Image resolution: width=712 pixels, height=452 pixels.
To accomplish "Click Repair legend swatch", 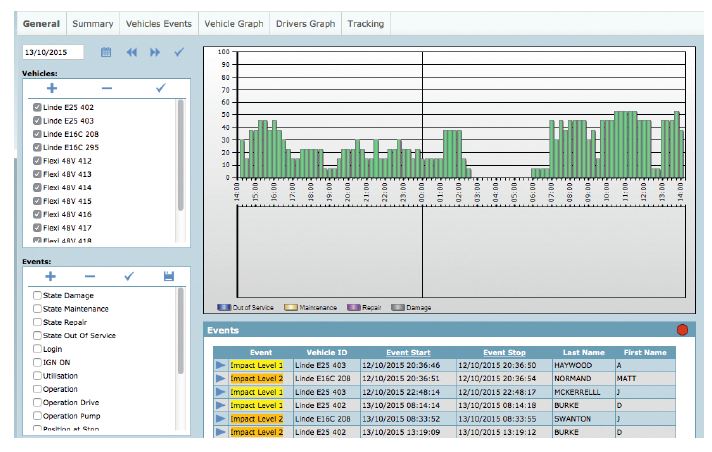I will [x=353, y=308].
